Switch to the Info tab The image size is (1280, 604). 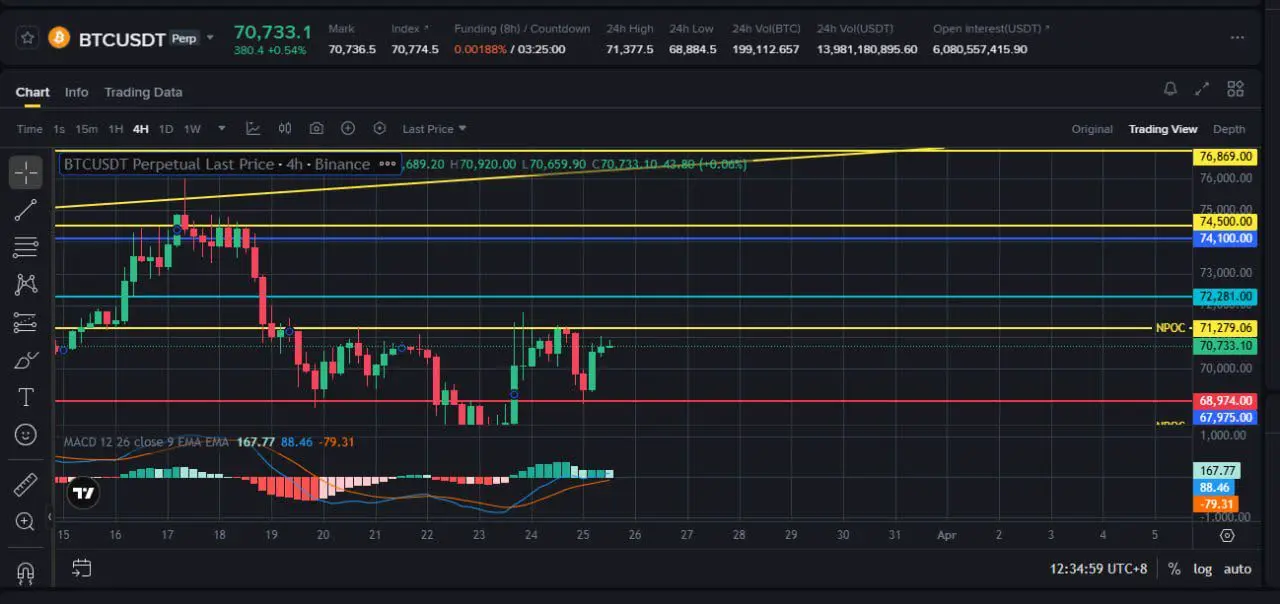coord(76,92)
